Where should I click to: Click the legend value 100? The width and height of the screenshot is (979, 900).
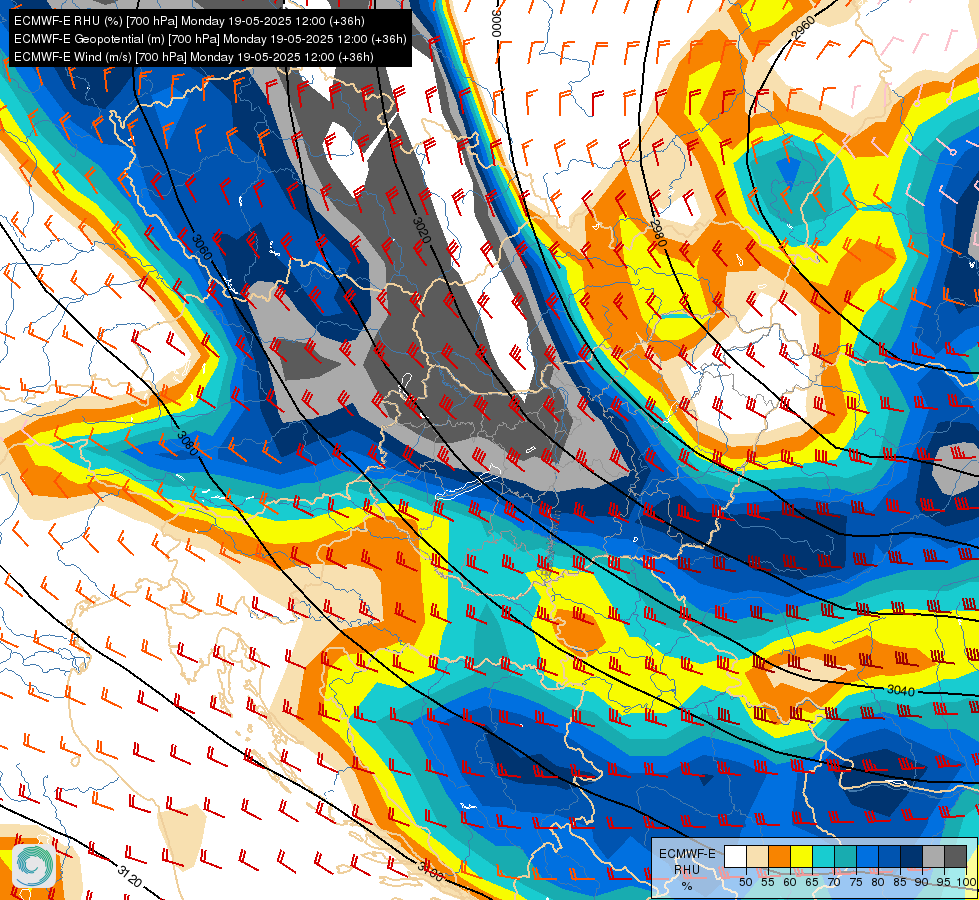pos(967,882)
